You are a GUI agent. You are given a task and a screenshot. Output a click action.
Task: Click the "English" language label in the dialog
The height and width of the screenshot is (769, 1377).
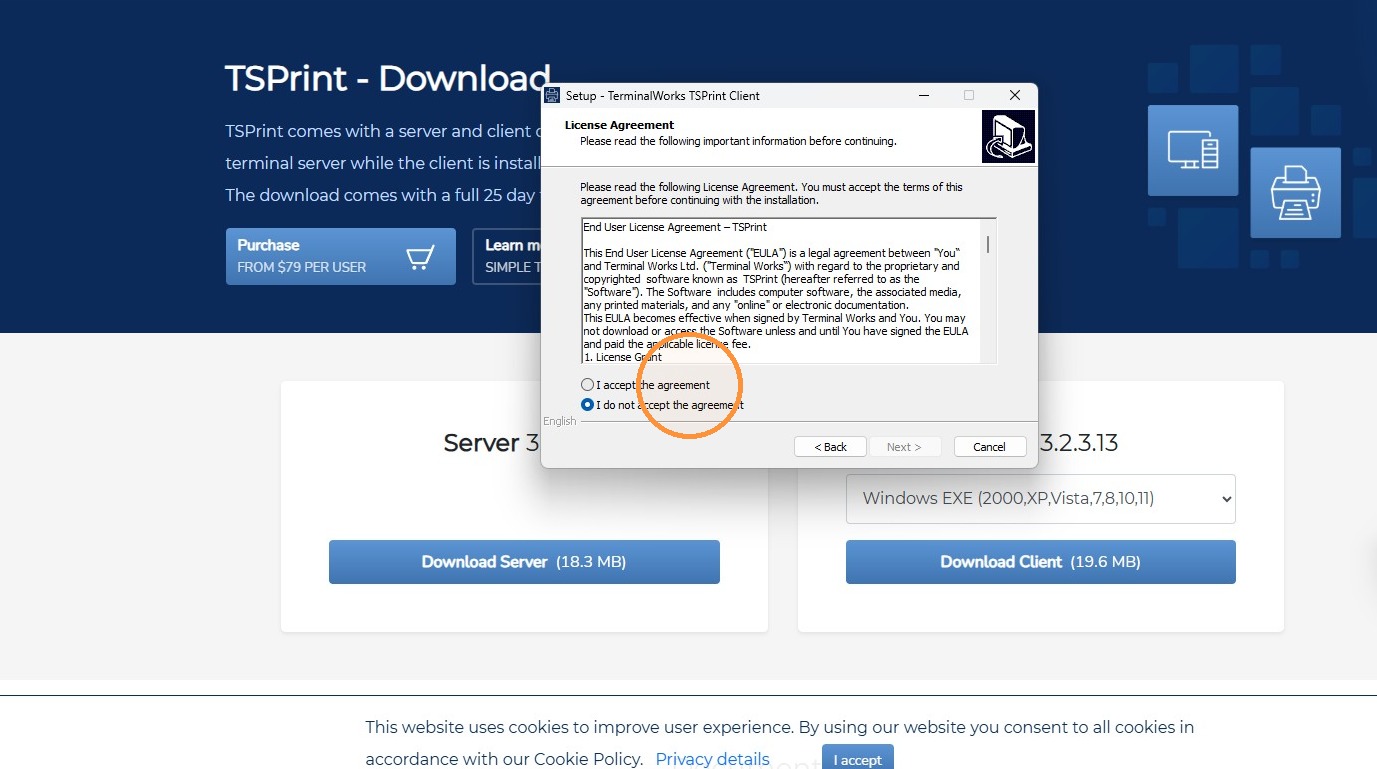coord(560,421)
